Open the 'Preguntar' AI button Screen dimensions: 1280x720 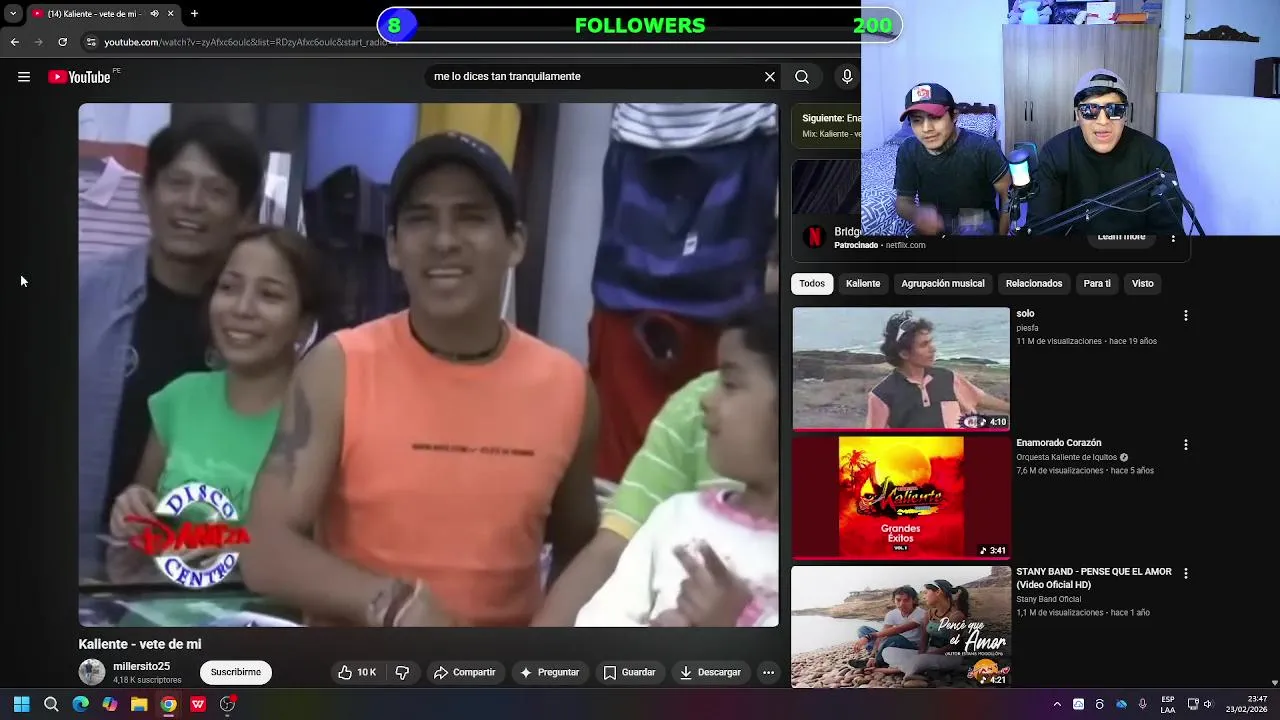(x=549, y=672)
